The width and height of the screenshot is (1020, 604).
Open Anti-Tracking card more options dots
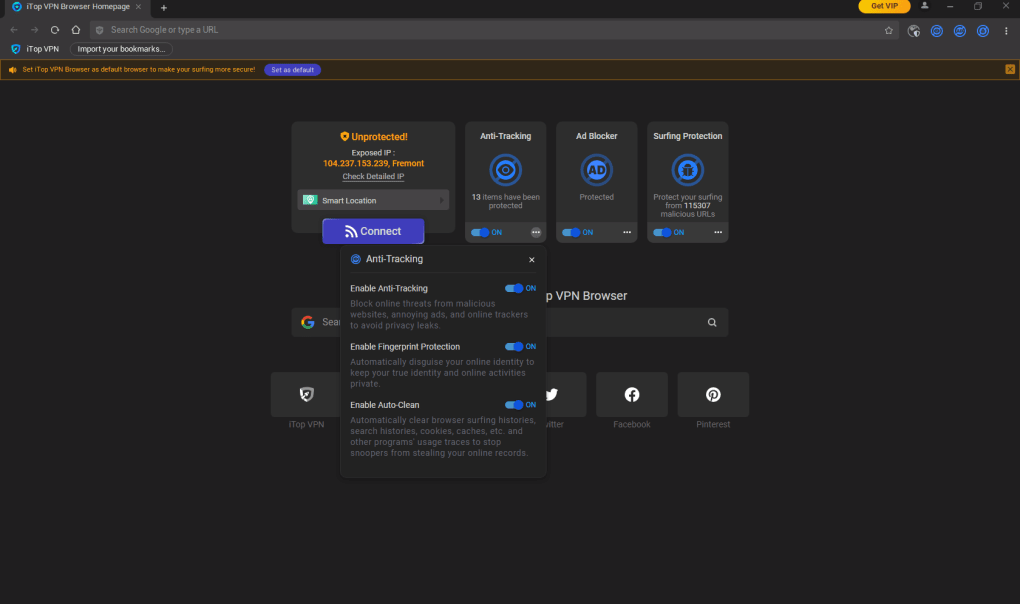pyautogui.click(x=536, y=232)
